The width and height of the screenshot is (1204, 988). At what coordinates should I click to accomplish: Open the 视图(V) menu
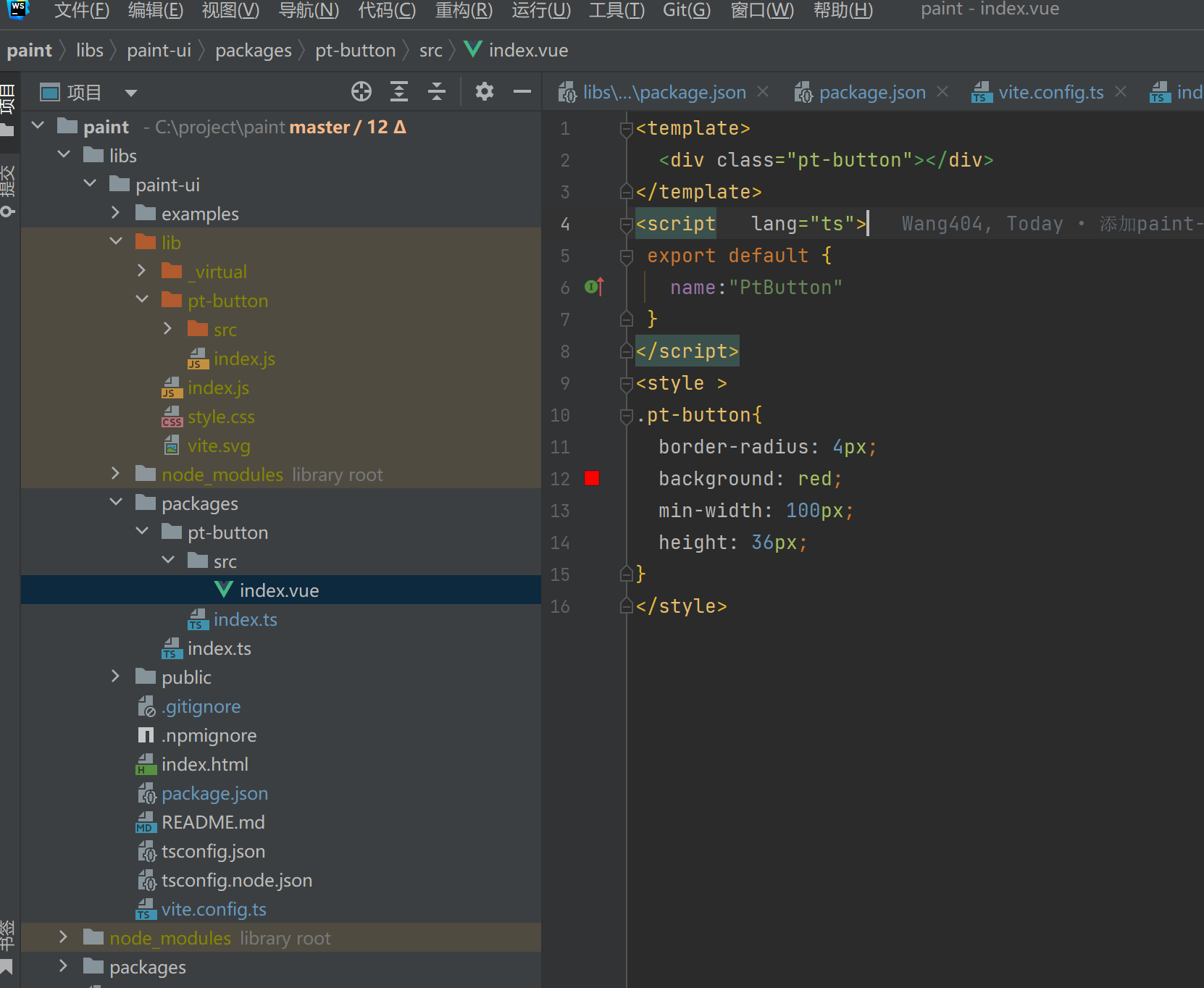(x=230, y=10)
